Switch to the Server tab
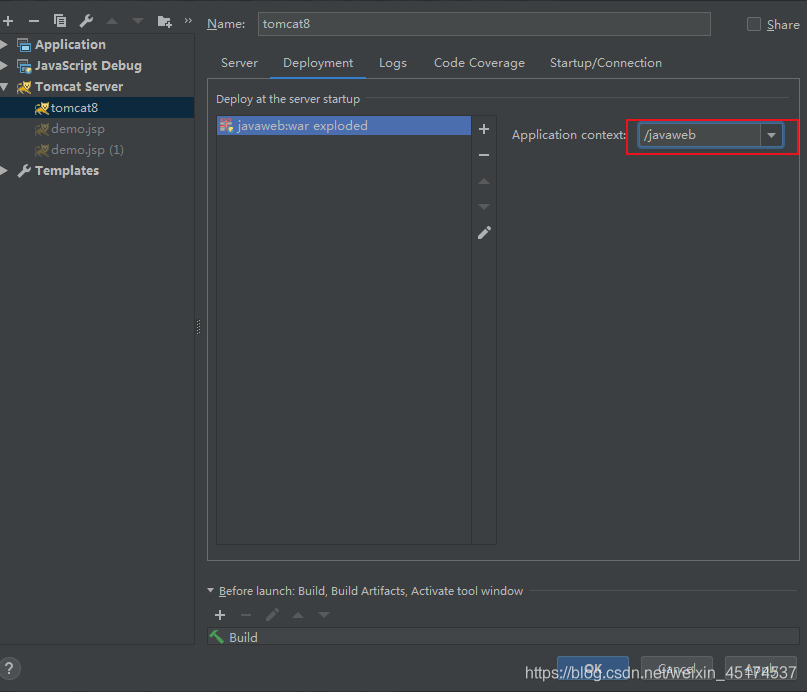This screenshot has height=692, width=807. [239, 63]
